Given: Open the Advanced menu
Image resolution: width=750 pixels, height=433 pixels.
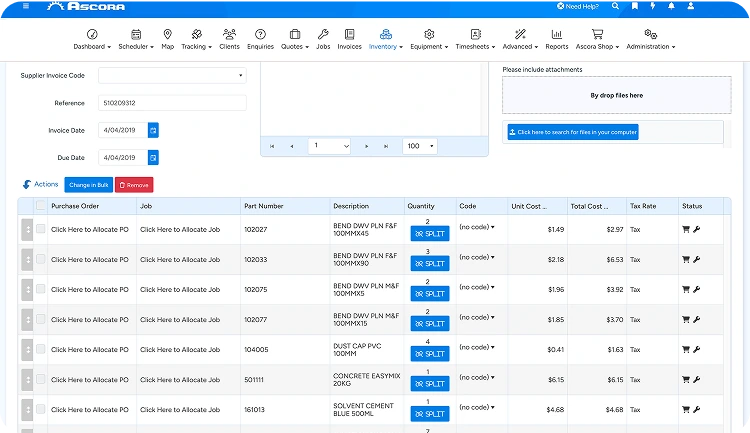Looking at the screenshot, I should pyautogui.click(x=520, y=39).
